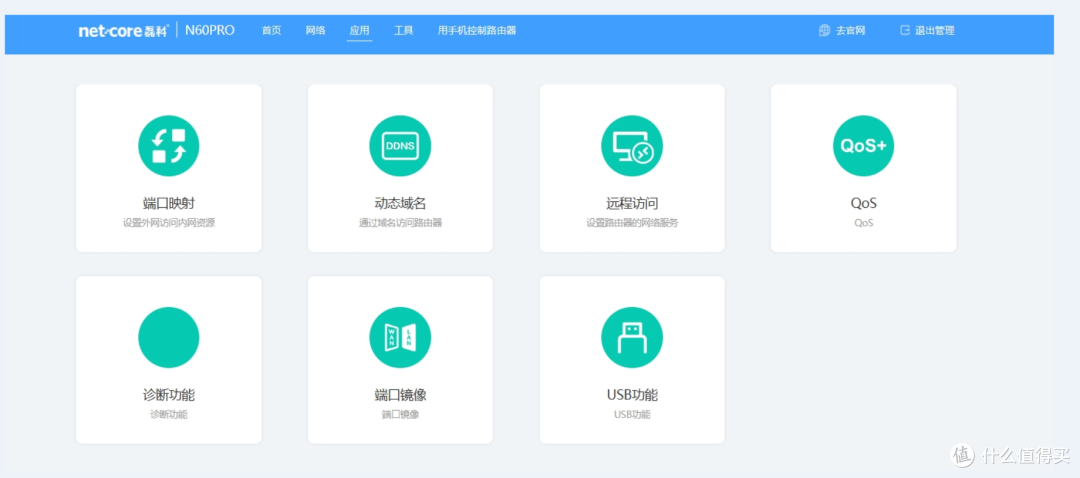The height and width of the screenshot is (478, 1080).
Task: Click the USB function icon
Action: point(632,337)
